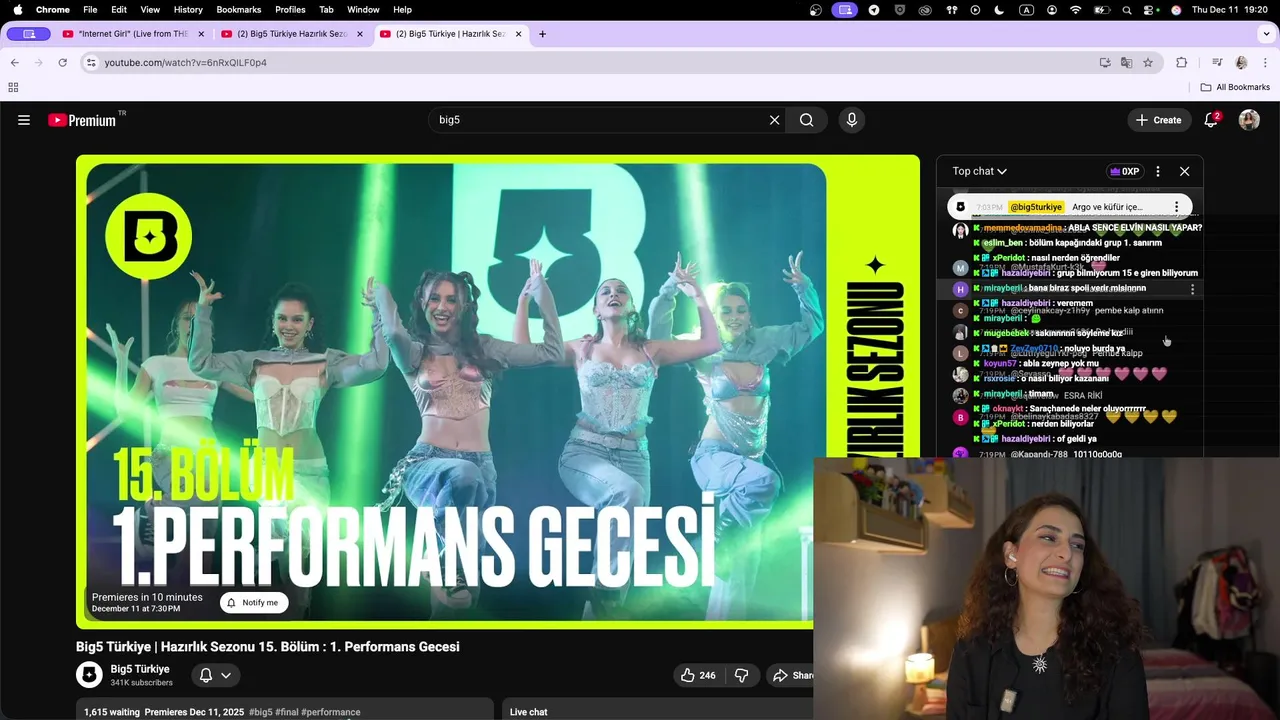Open Chrome tab groups purple button
The image size is (1280, 720).
[x=29, y=34]
